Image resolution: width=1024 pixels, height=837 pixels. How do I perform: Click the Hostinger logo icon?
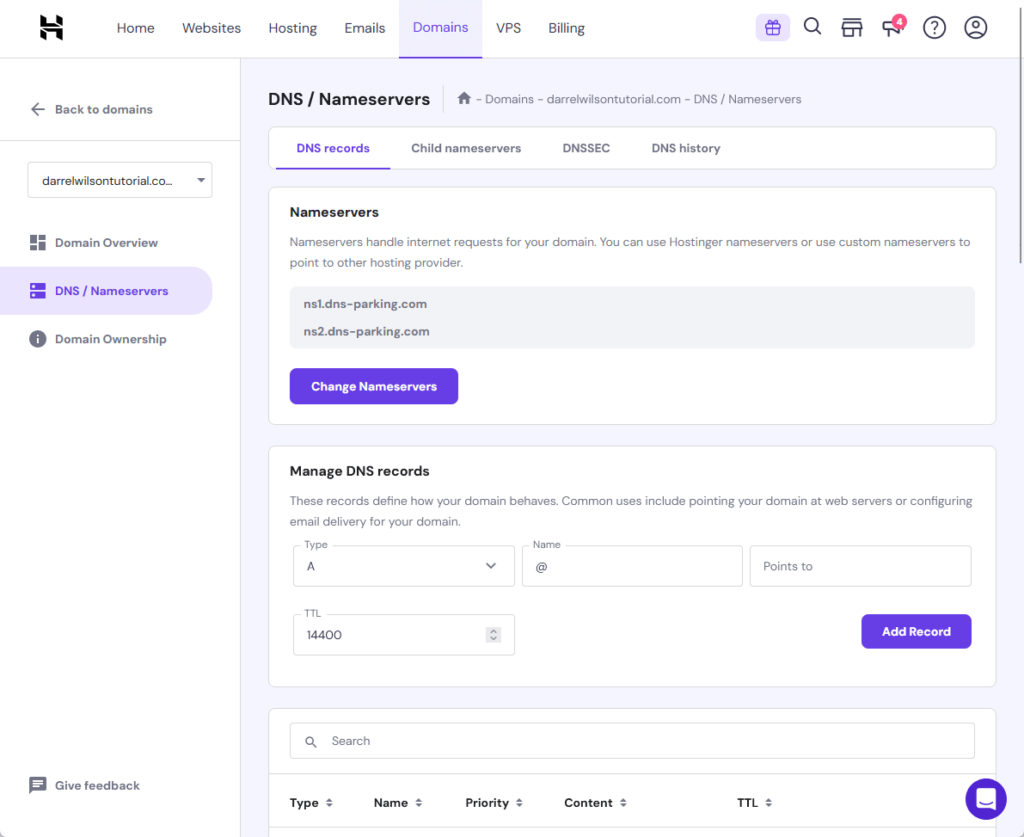(51, 27)
